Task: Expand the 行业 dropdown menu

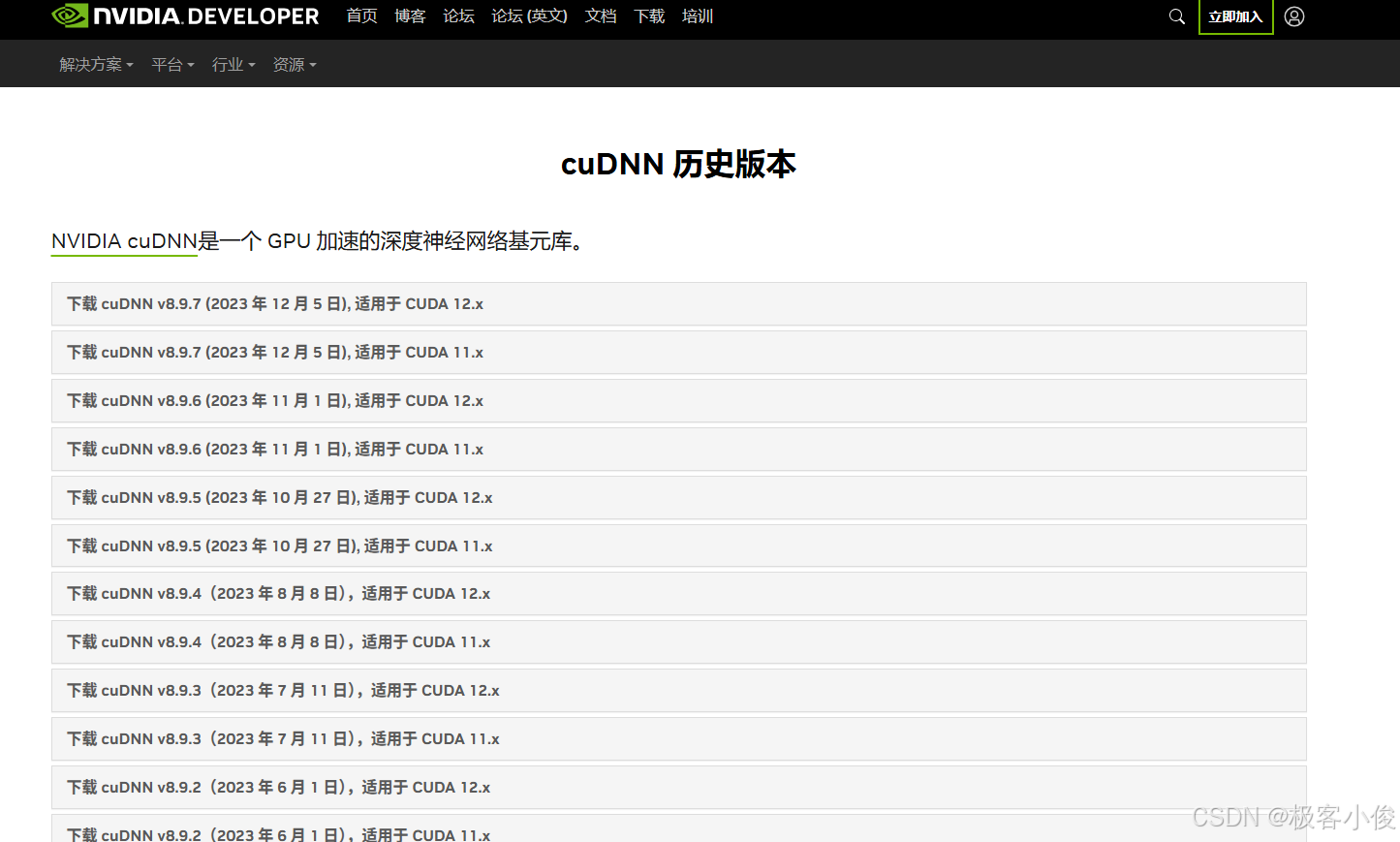Action: tap(233, 65)
